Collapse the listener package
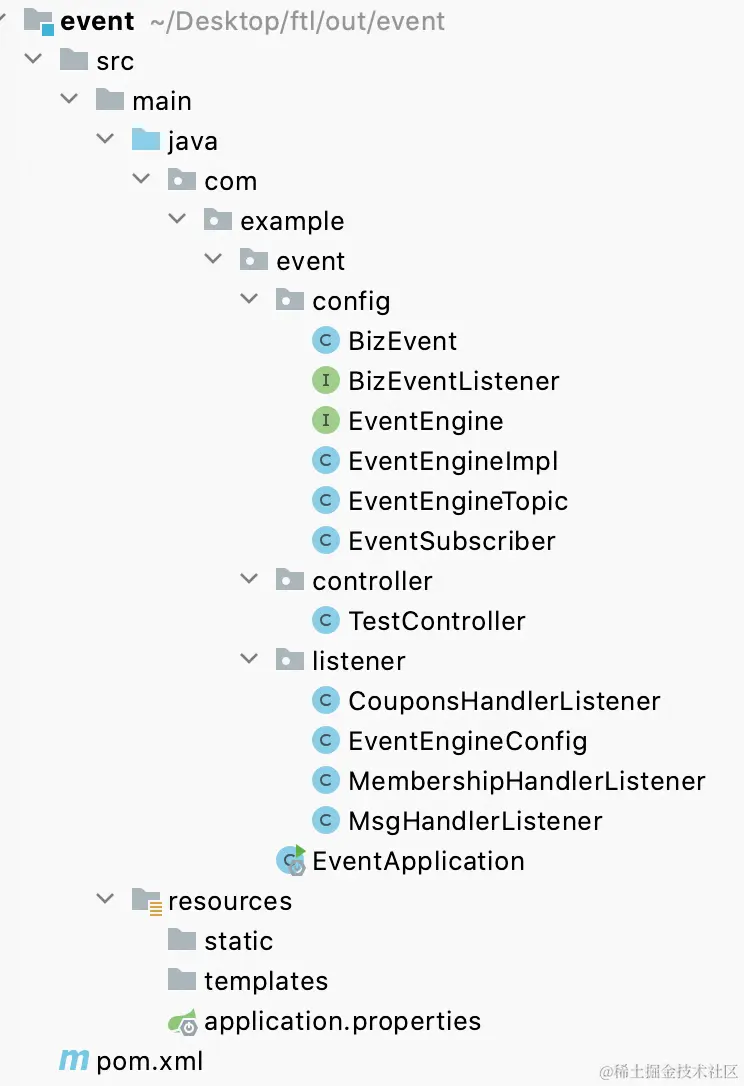Image resolution: width=744 pixels, height=1086 pixels. (249, 660)
